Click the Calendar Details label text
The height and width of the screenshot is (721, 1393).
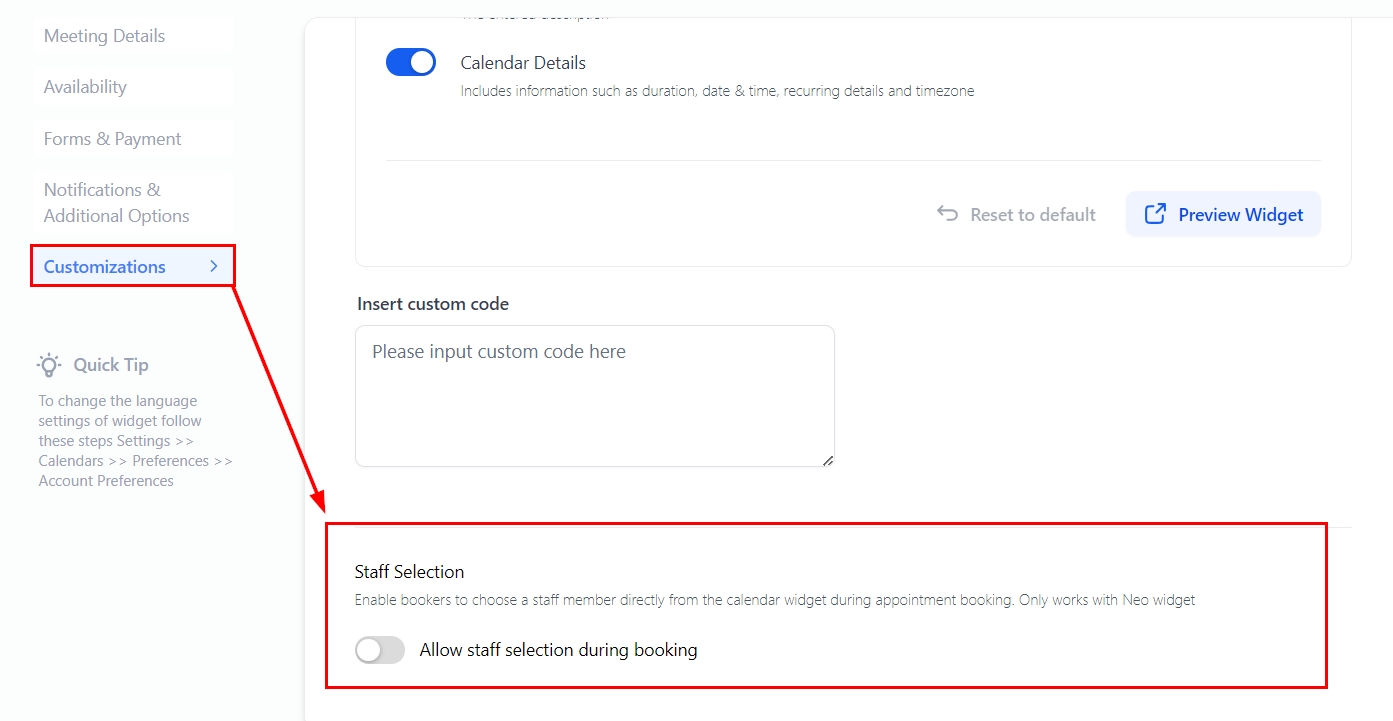click(x=523, y=63)
